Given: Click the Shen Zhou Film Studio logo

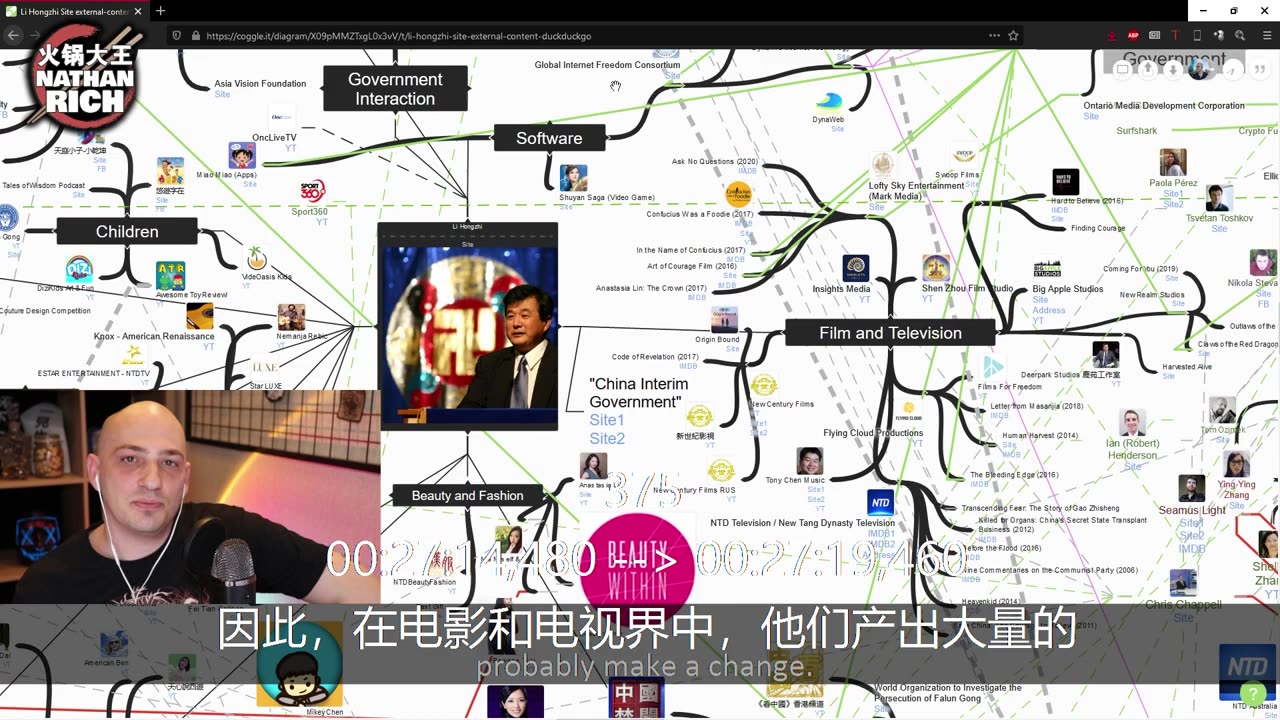Looking at the screenshot, I should [937, 268].
